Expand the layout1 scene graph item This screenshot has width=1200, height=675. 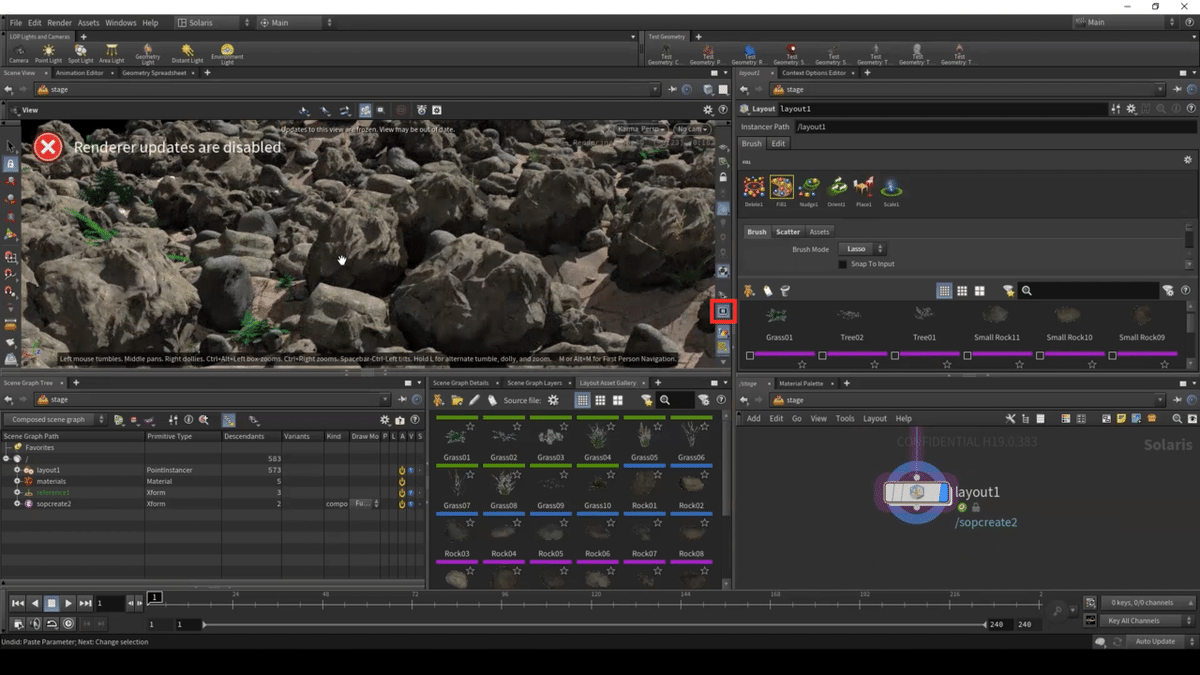[17, 470]
